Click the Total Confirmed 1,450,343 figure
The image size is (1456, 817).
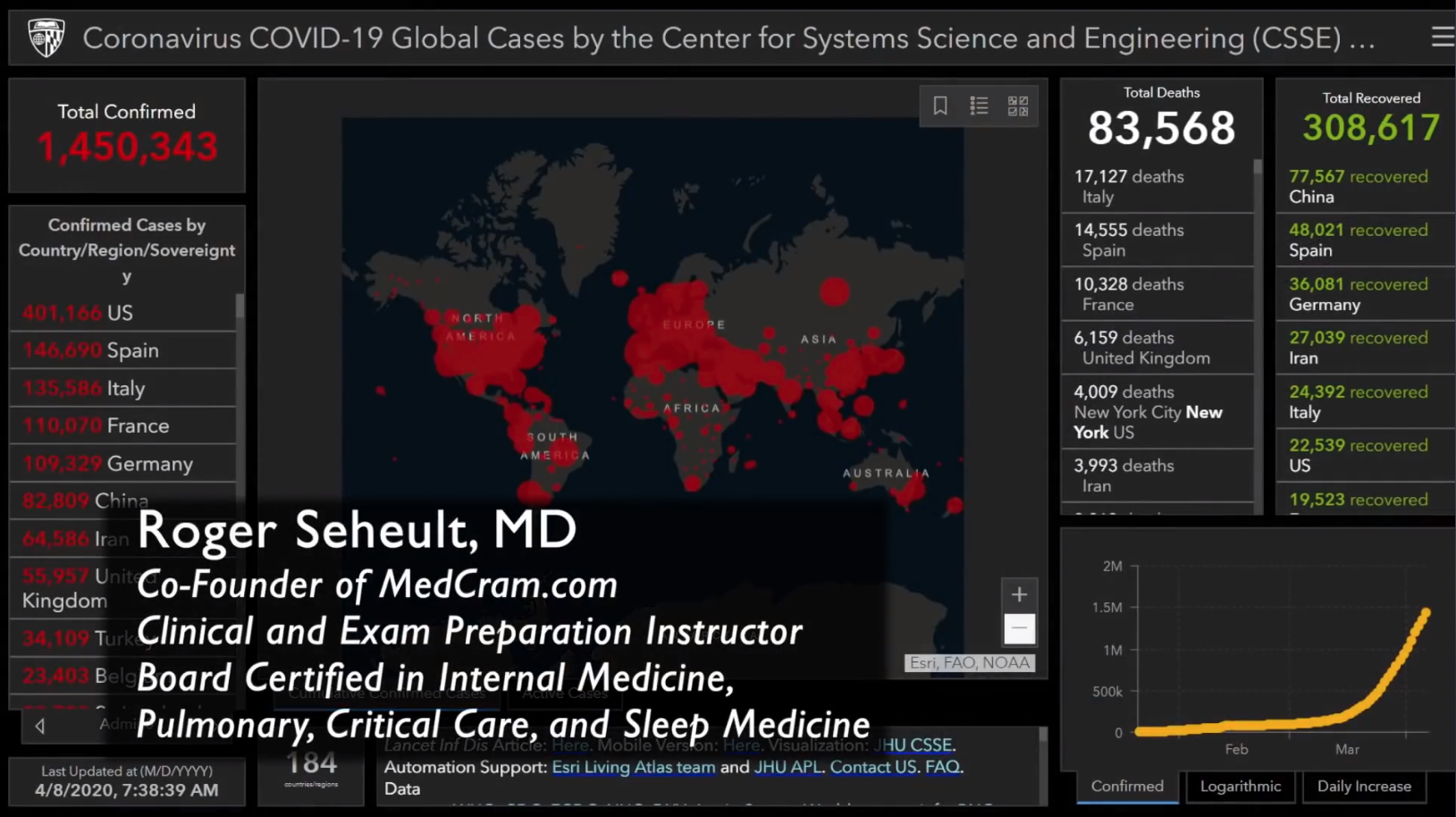click(127, 147)
